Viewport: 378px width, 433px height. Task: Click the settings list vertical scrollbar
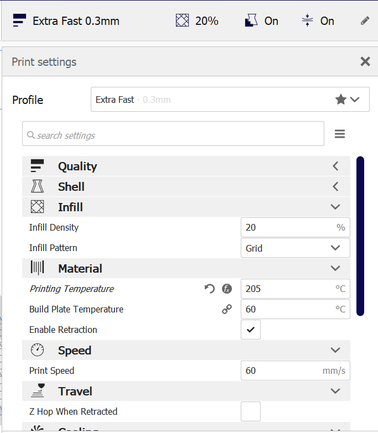tap(360, 236)
